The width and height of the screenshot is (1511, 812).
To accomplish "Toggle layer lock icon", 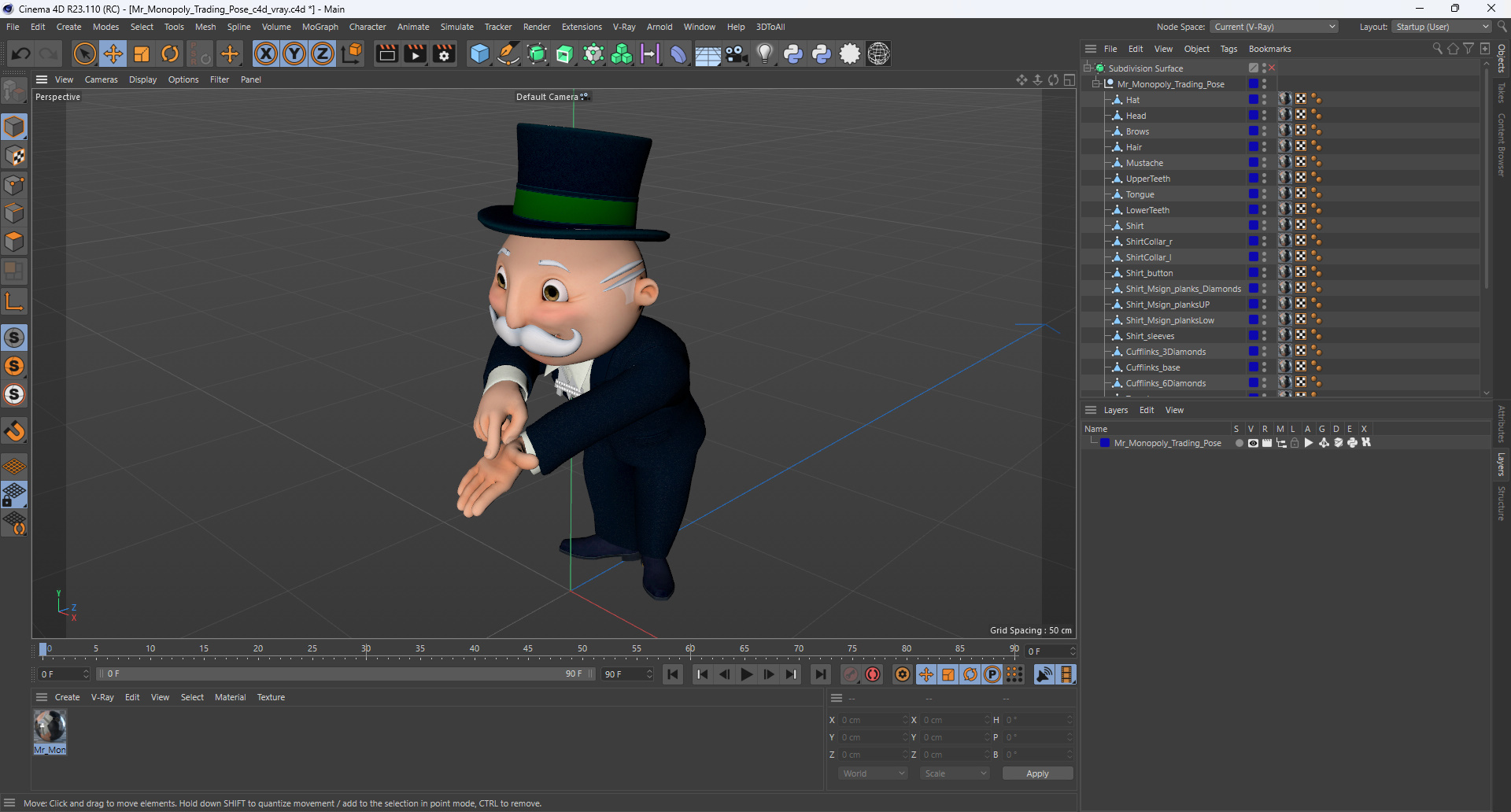I will tap(1295, 443).
